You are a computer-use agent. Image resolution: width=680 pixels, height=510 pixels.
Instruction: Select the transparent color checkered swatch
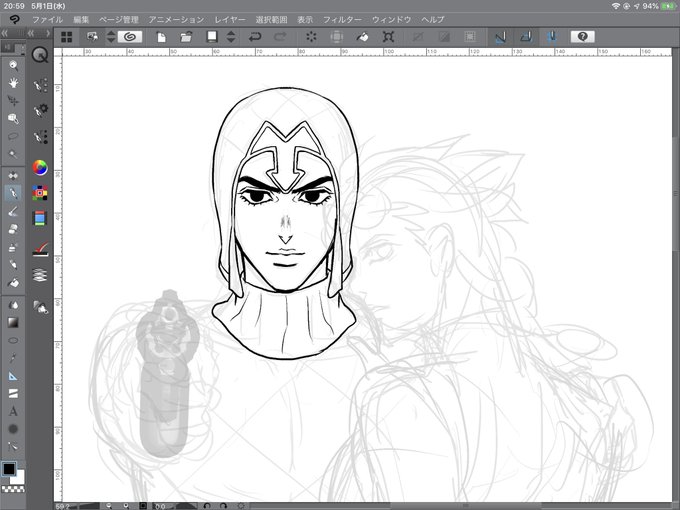[x=13, y=489]
